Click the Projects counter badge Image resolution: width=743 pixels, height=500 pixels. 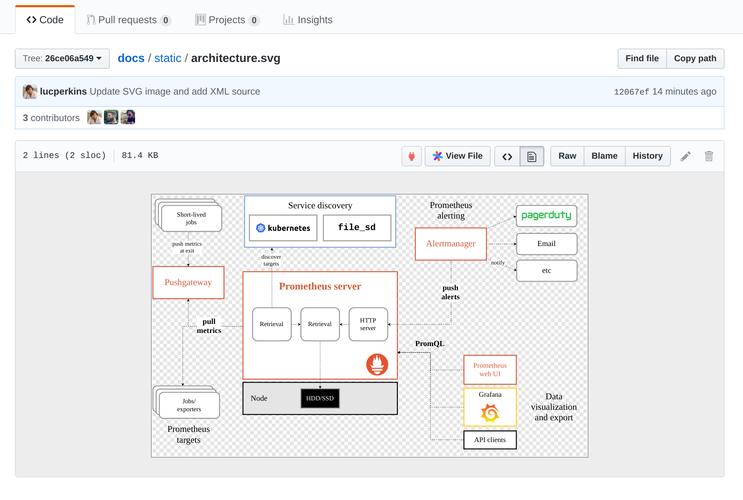pos(254,20)
